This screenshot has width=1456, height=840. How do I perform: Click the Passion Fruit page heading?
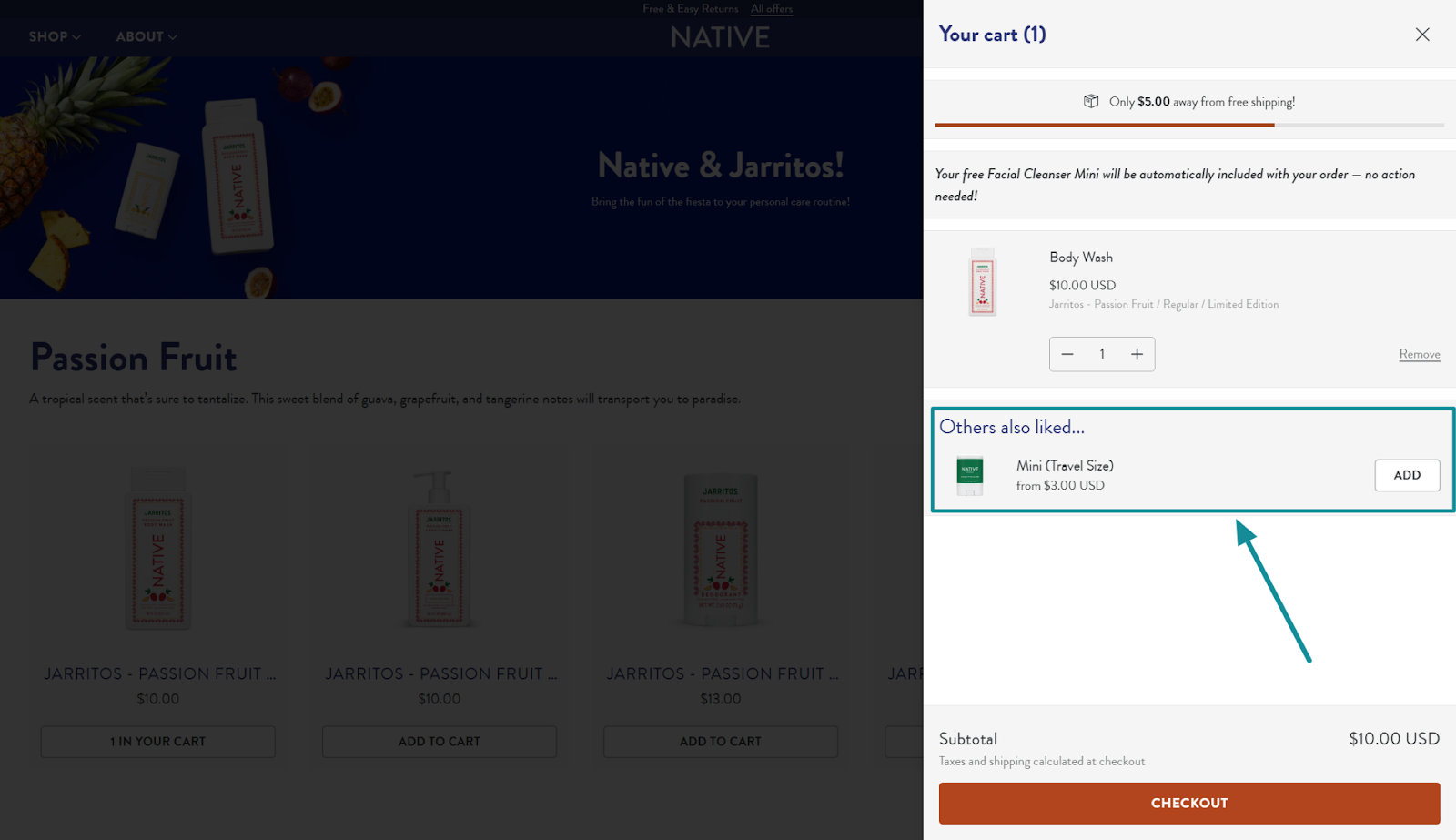point(134,358)
